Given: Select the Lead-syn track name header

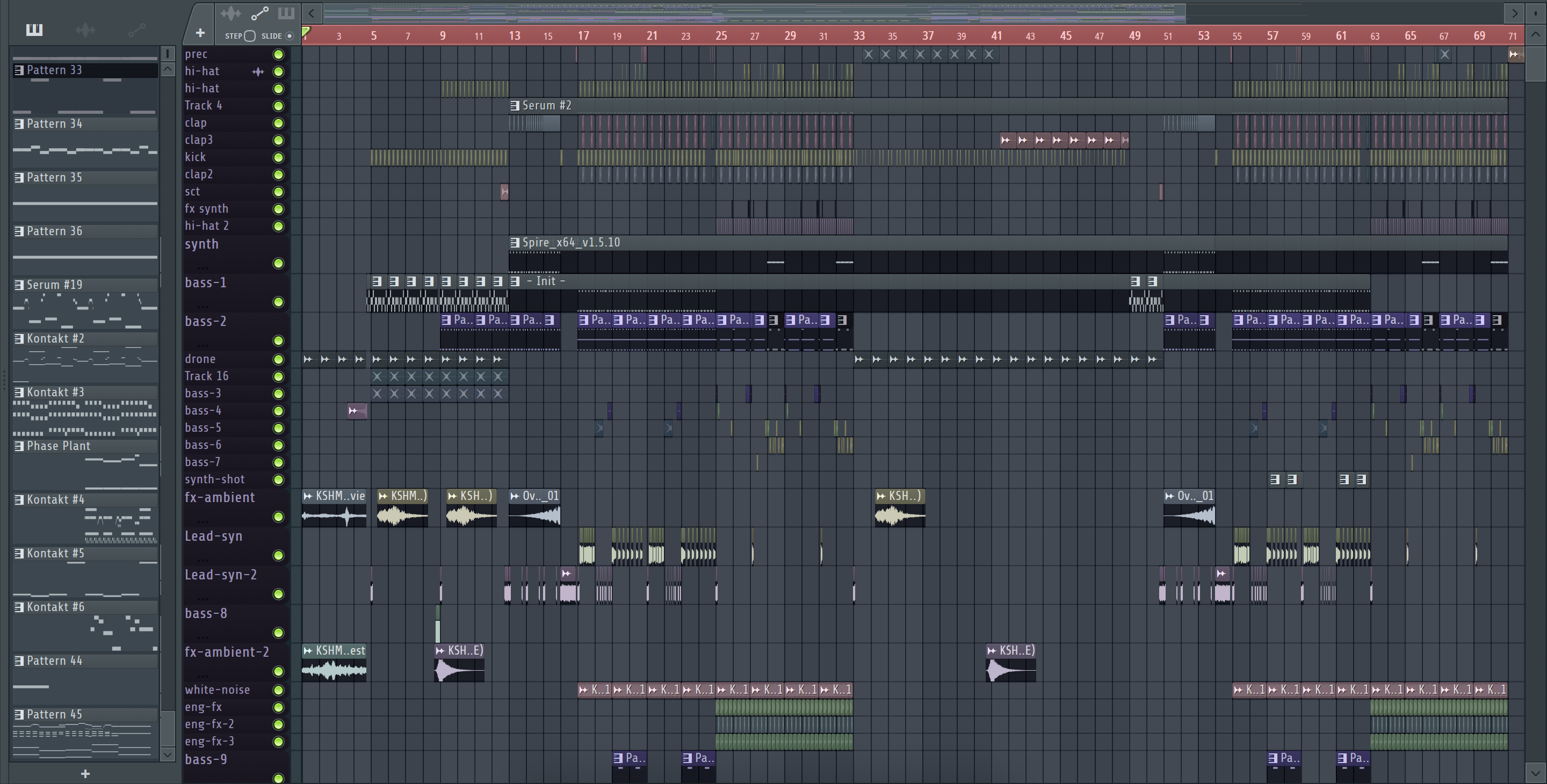Looking at the screenshot, I should (x=213, y=536).
